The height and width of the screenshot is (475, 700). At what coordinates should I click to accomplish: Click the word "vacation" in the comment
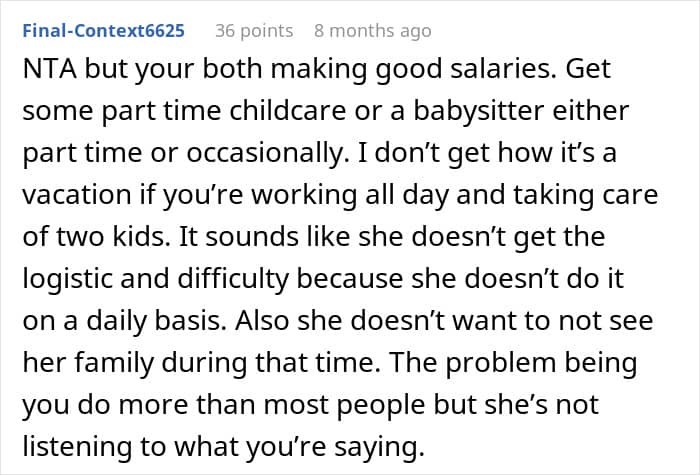pyautogui.click(x=77, y=195)
